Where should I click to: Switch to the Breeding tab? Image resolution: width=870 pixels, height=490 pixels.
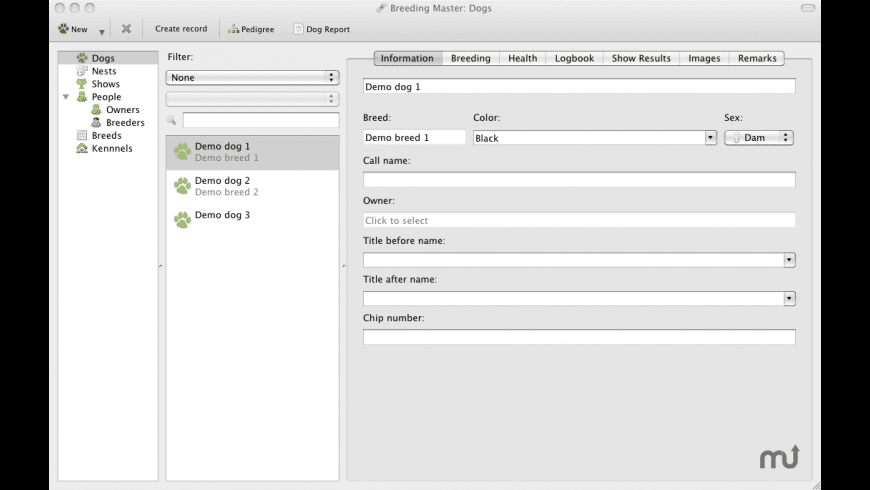pyautogui.click(x=471, y=58)
